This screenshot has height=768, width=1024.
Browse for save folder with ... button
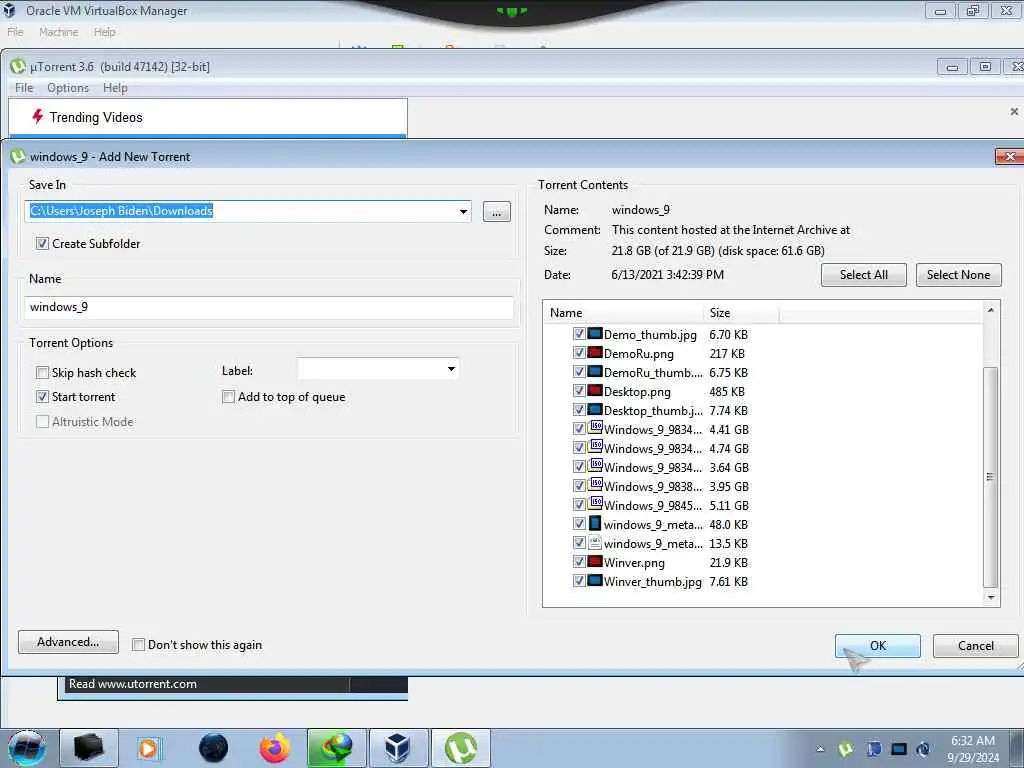497,212
